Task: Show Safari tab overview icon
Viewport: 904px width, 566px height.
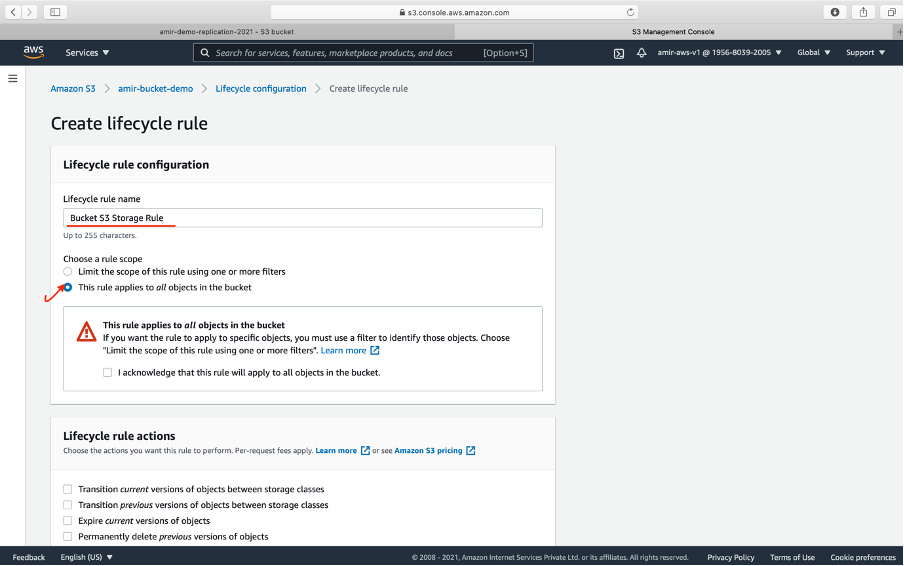Action: [891, 12]
